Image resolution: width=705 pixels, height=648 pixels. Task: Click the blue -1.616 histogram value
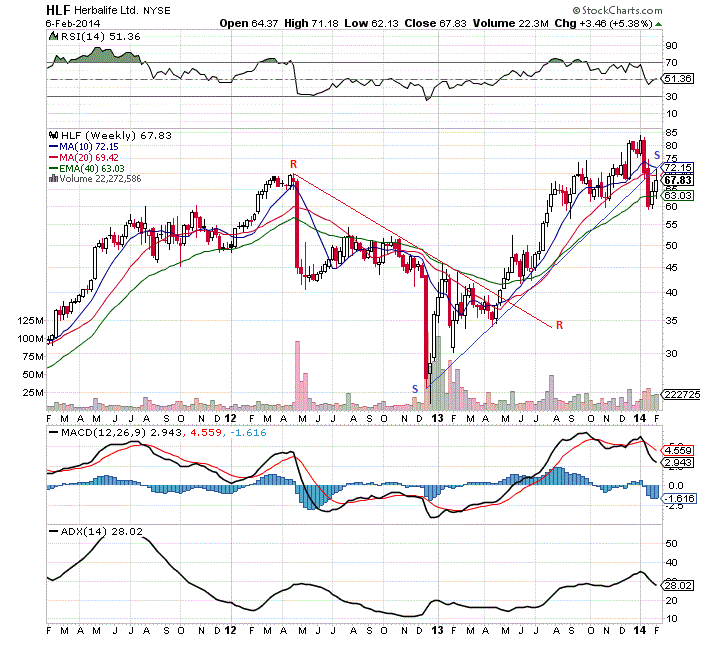[x=248, y=433]
